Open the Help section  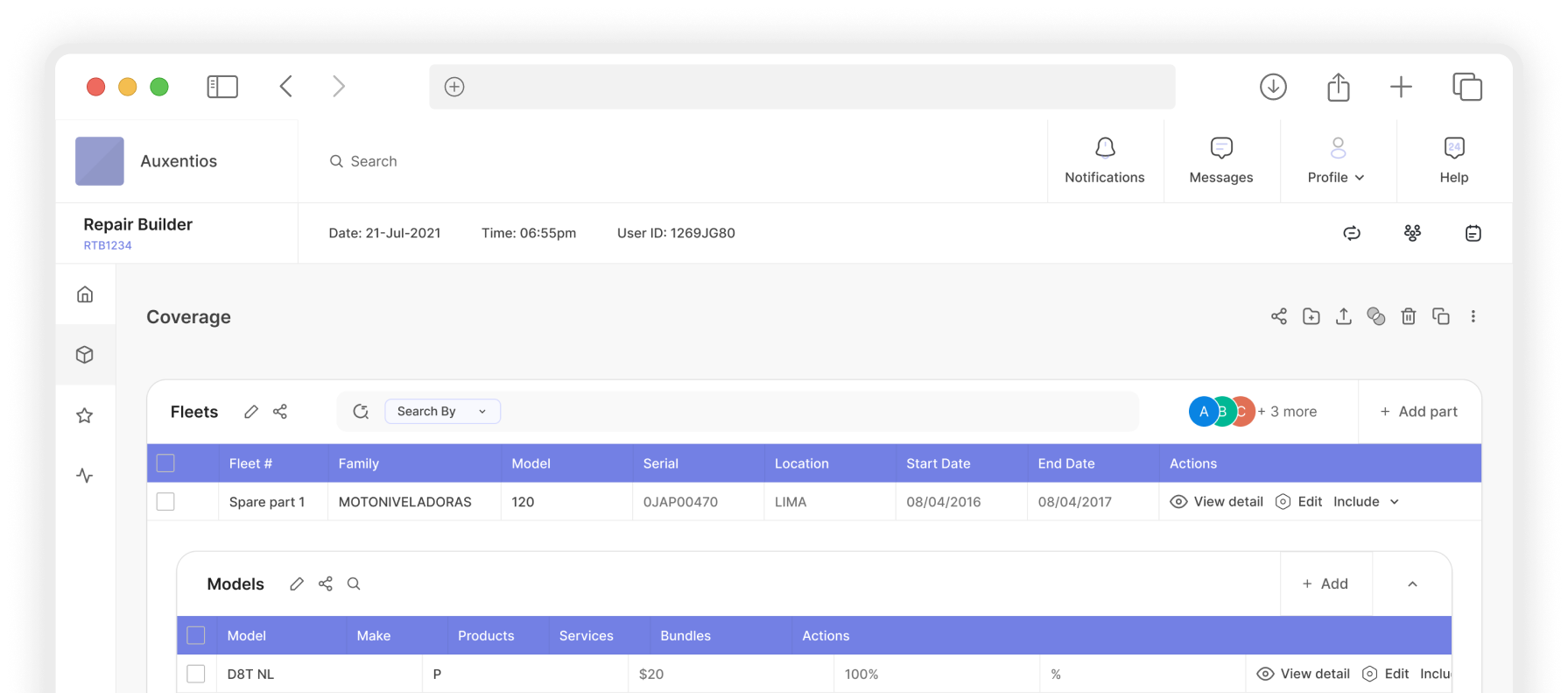pyautogui.click(x=1454, y=161)
